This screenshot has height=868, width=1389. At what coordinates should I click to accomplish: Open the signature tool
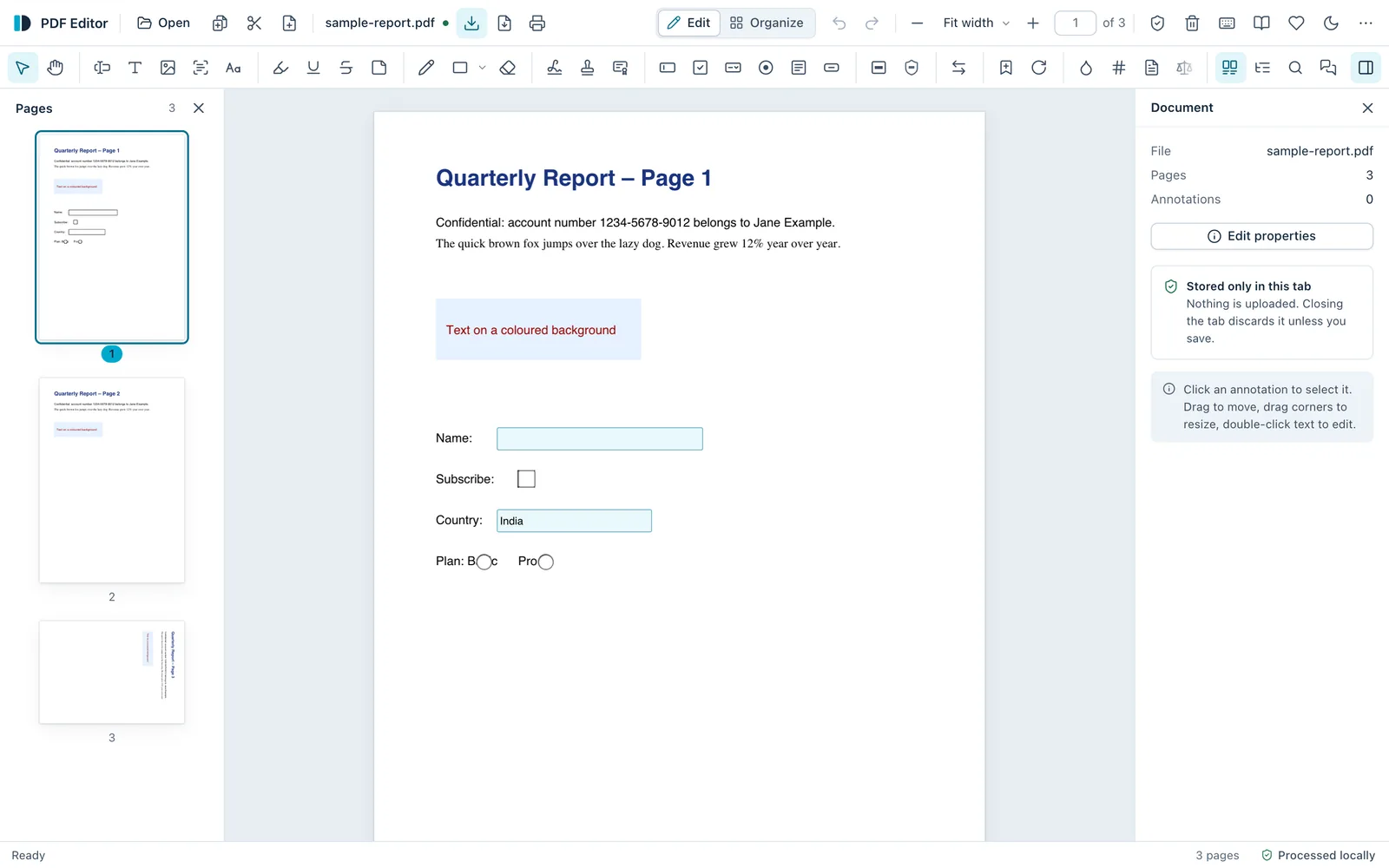555,68
